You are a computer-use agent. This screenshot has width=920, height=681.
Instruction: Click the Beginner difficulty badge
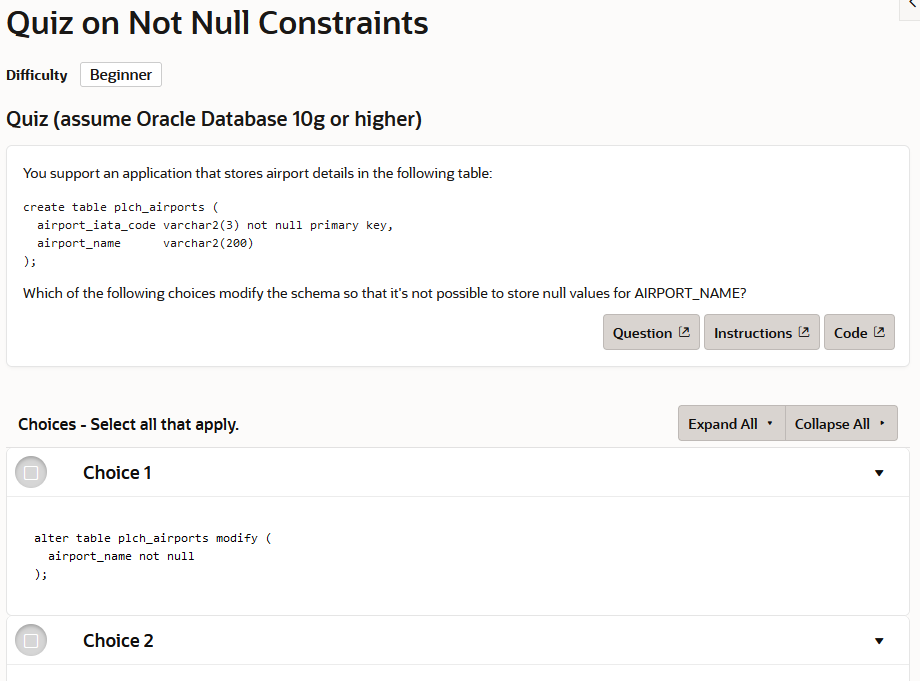121,75
